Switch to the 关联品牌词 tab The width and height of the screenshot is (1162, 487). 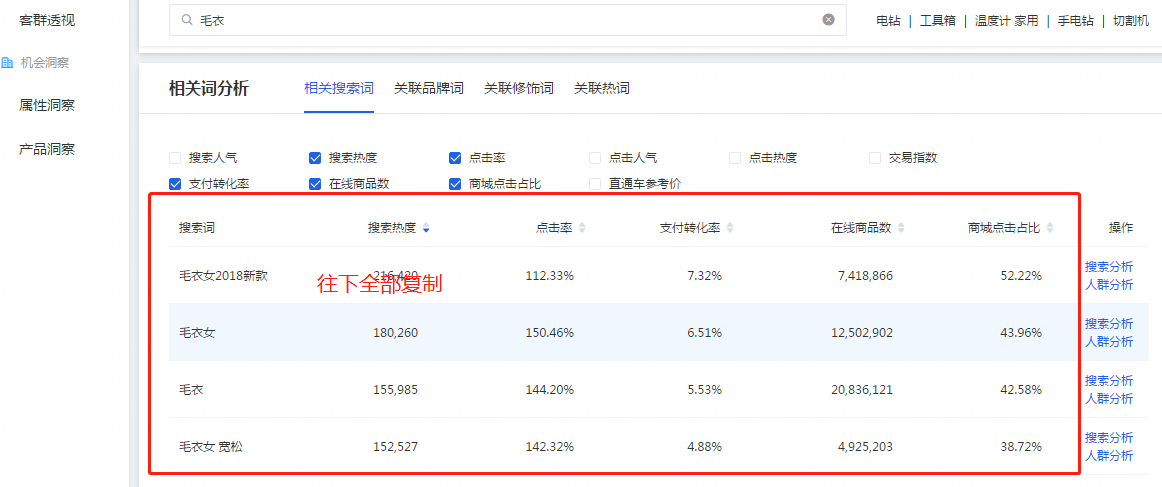(428, 89)
